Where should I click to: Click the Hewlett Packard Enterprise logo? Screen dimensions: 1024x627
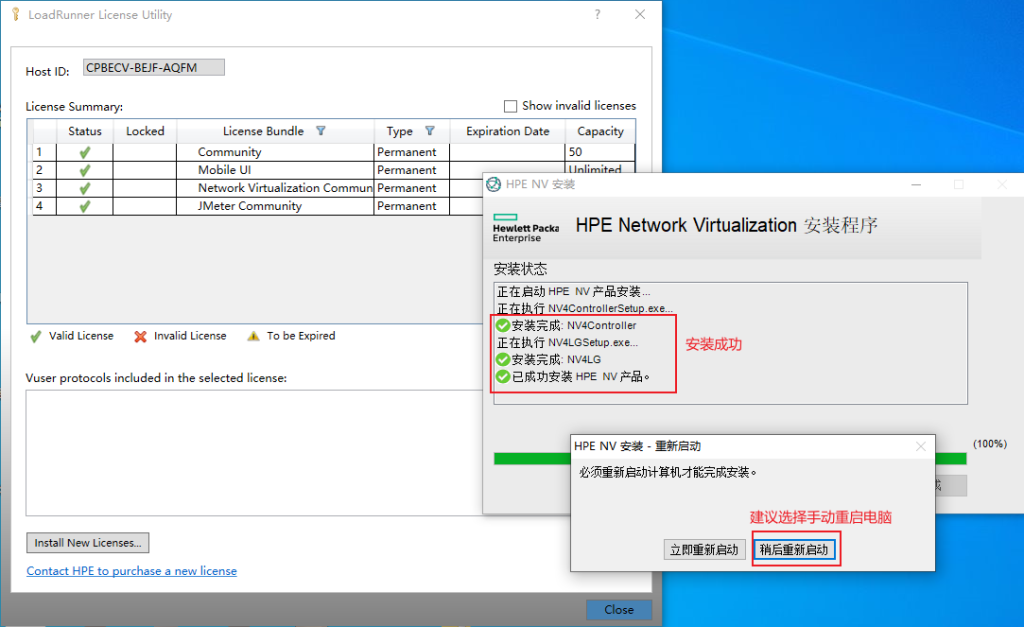(x=526, y=228)
